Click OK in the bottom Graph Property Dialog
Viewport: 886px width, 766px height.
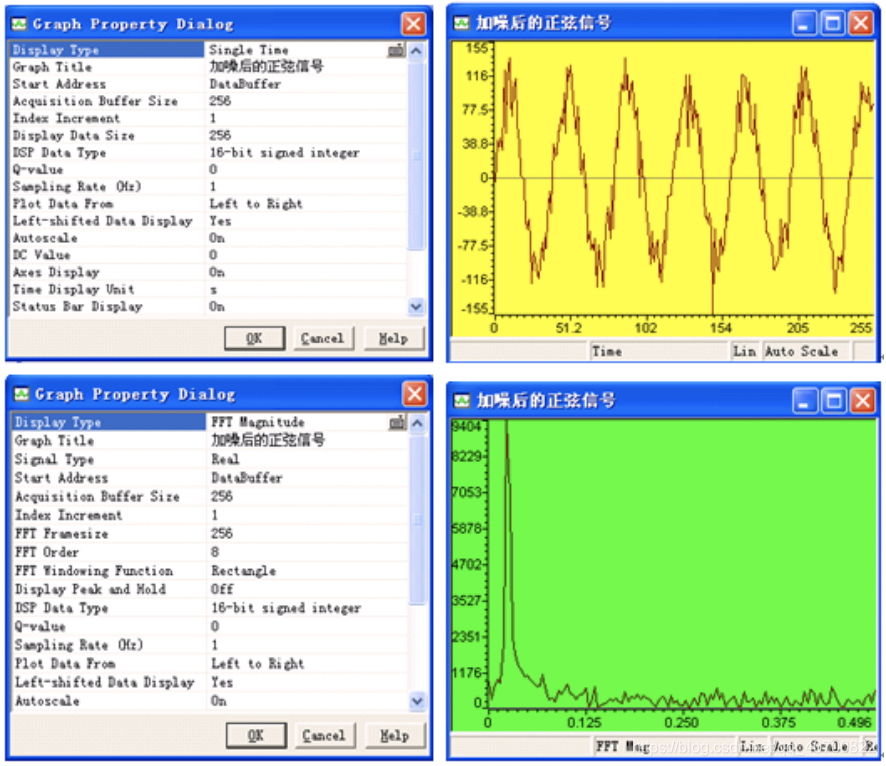coord(256,735)
